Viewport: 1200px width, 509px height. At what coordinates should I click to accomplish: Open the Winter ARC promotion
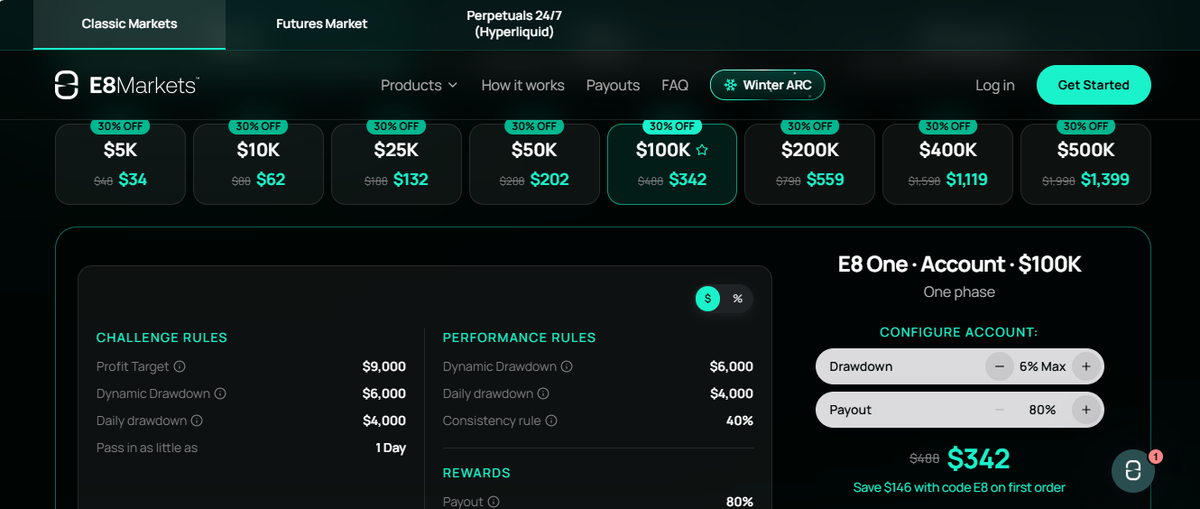(768, 85)
